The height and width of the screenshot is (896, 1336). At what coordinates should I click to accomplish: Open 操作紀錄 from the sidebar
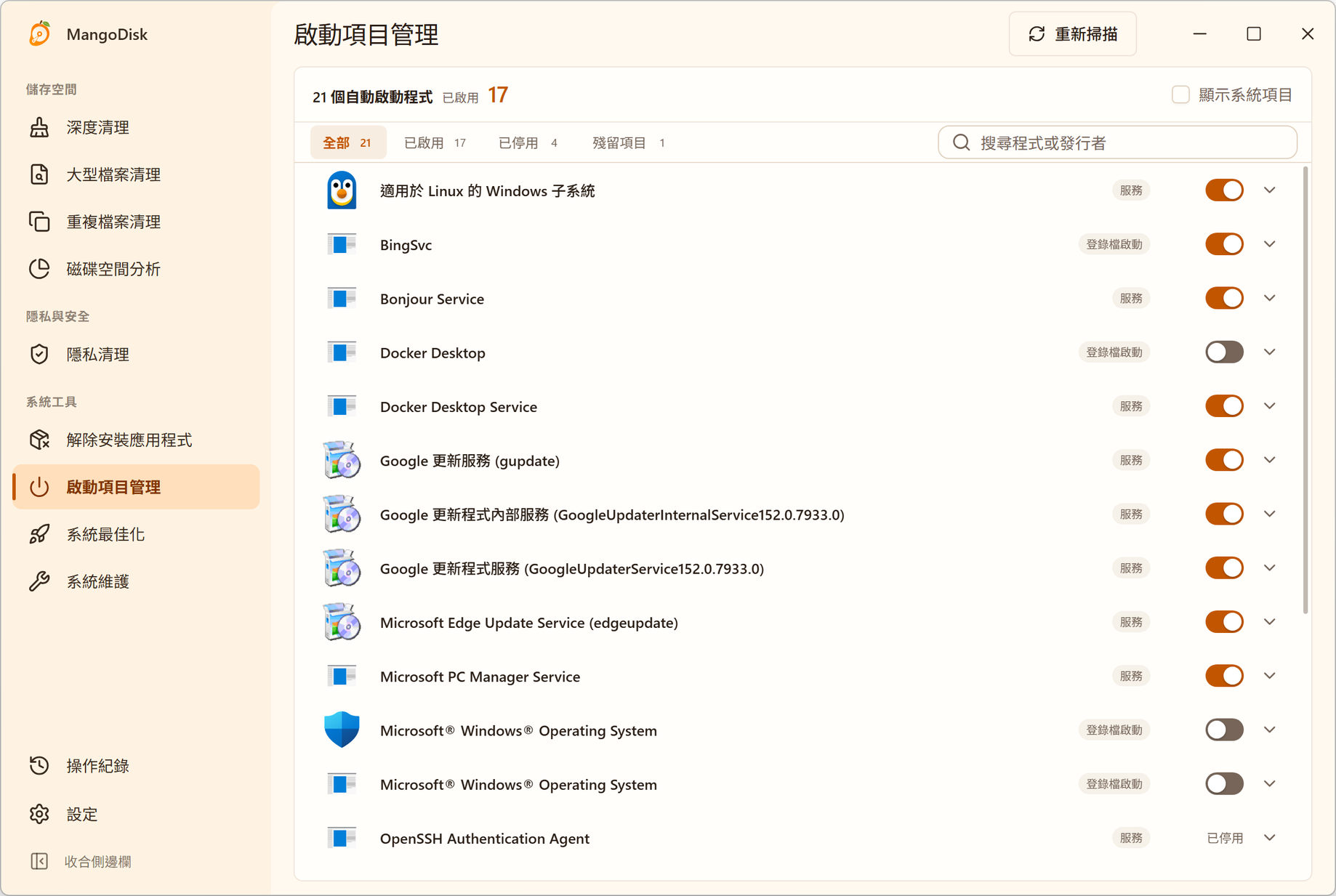136,765
